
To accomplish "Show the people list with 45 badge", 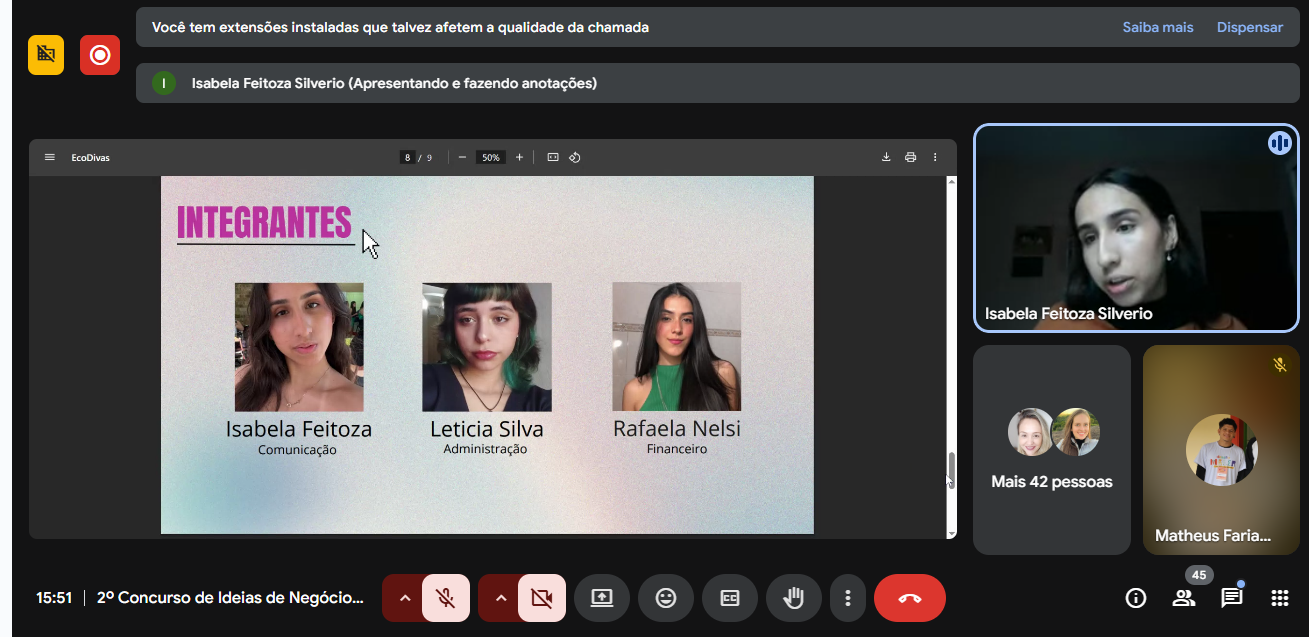I will (x=1184, y=598).
